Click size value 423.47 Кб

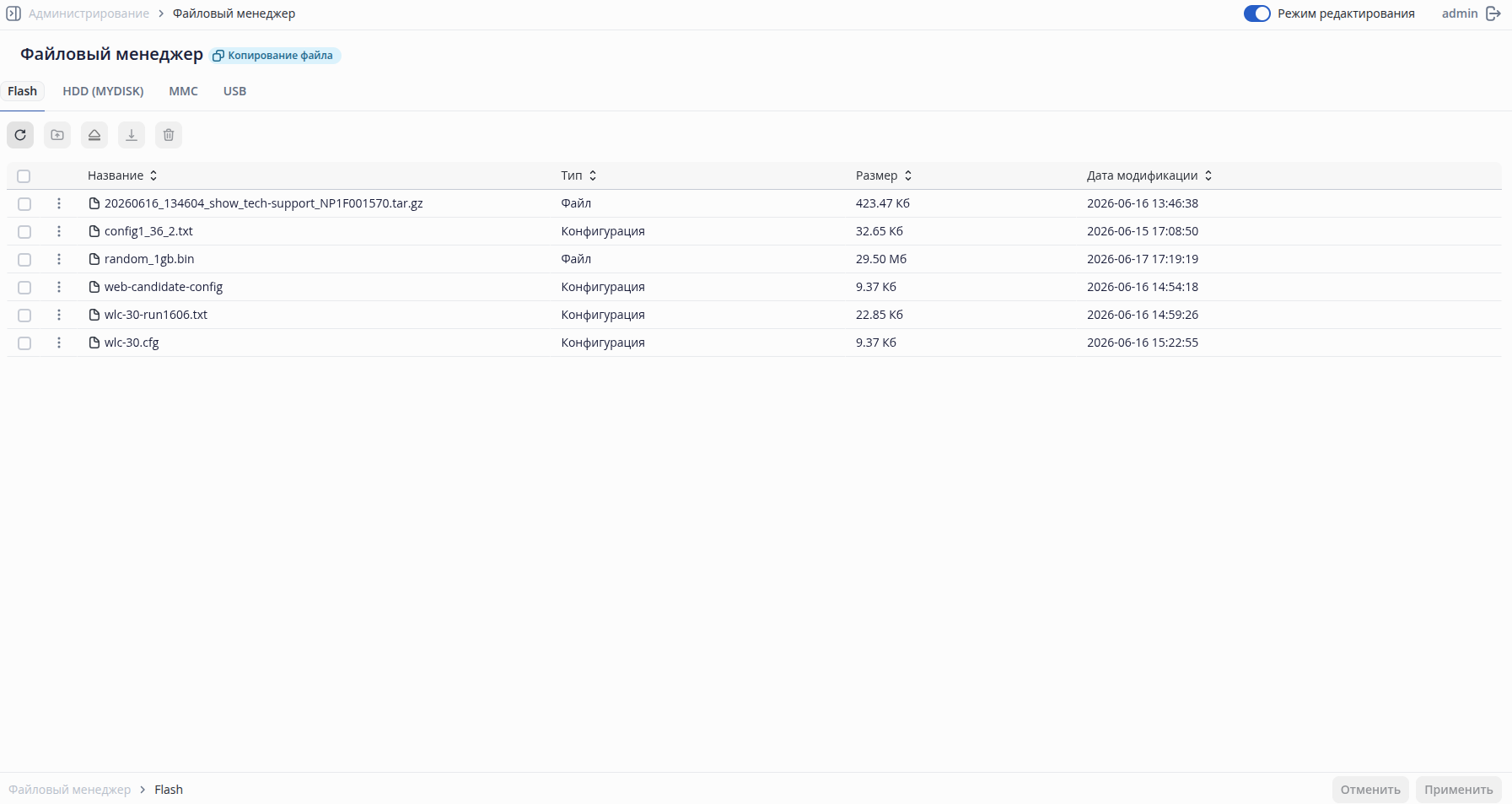[883, 203]
